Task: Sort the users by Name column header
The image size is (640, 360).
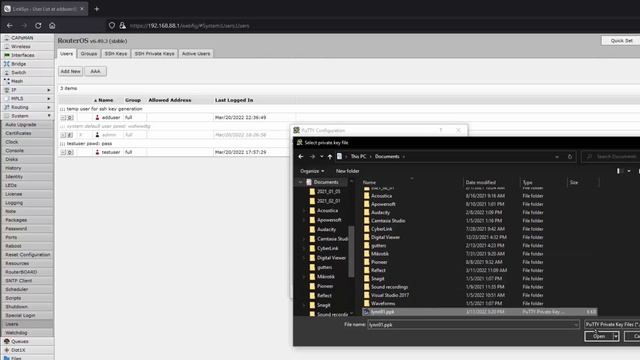Action: (x=105, y=100)
